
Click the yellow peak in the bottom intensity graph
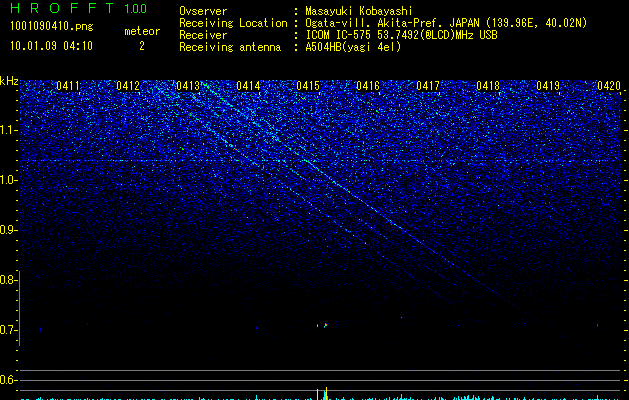(x=326, y=393)
